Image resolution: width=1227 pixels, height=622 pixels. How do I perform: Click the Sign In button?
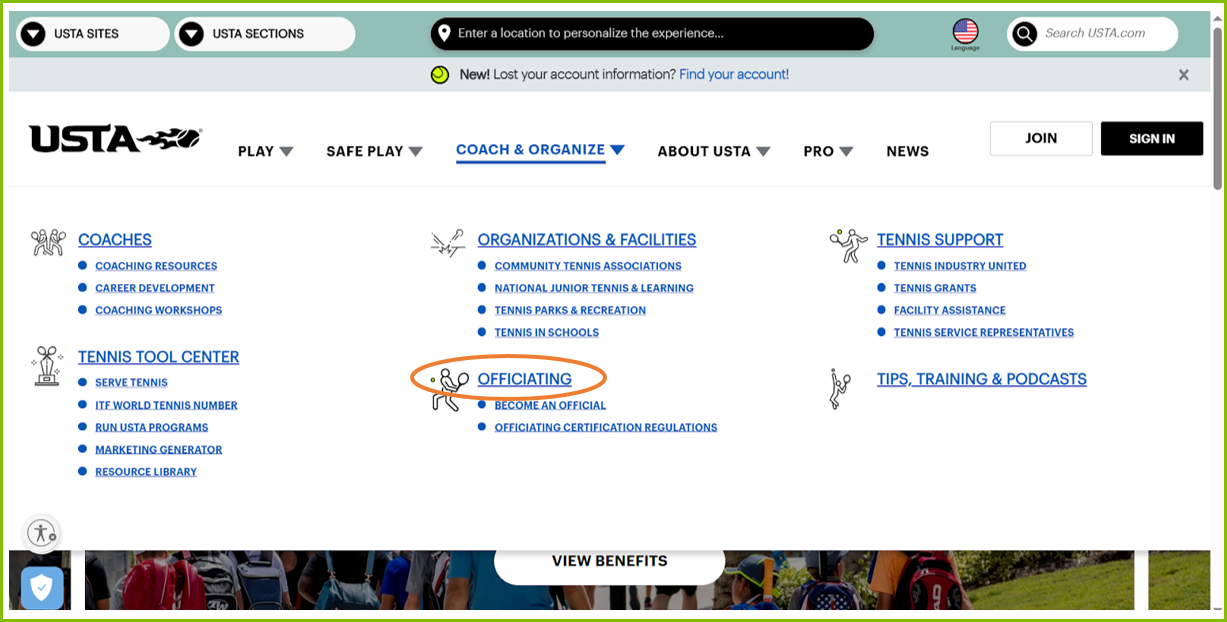pyautogui.click(x=1152, y=139)
